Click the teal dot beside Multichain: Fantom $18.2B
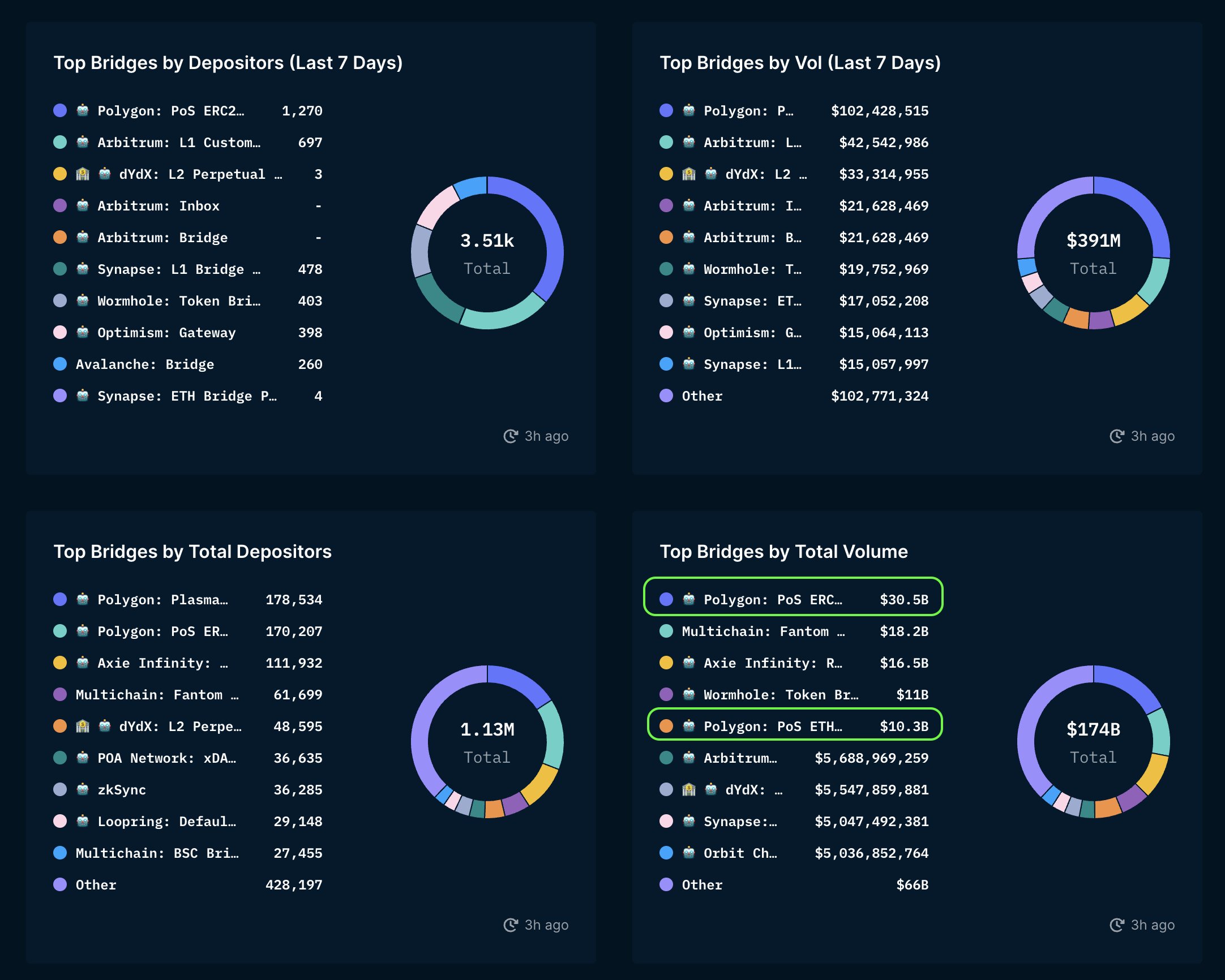 (666, 631)
